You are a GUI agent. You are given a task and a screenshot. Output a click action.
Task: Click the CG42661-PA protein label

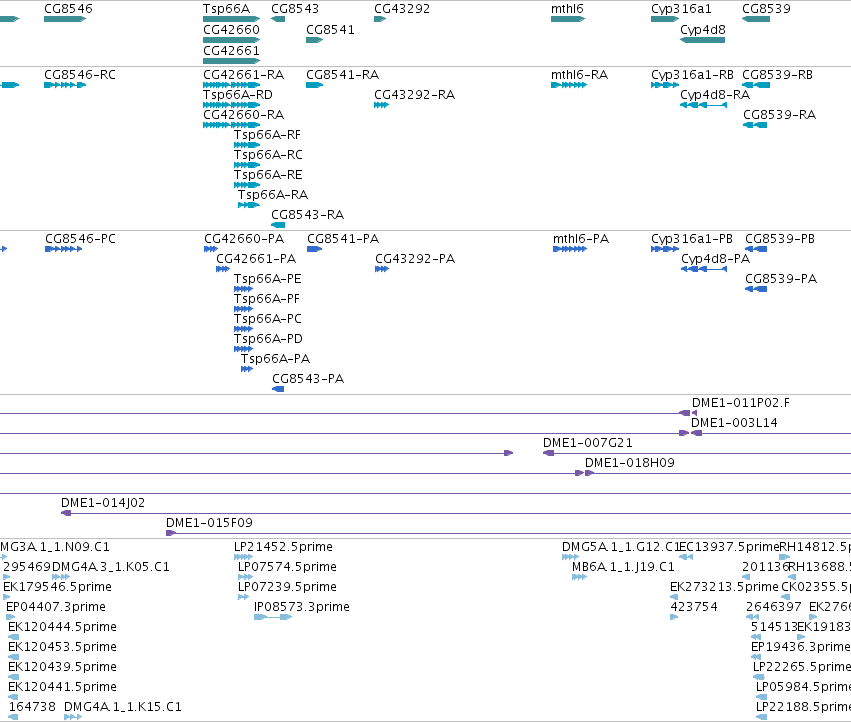(256, 259)
